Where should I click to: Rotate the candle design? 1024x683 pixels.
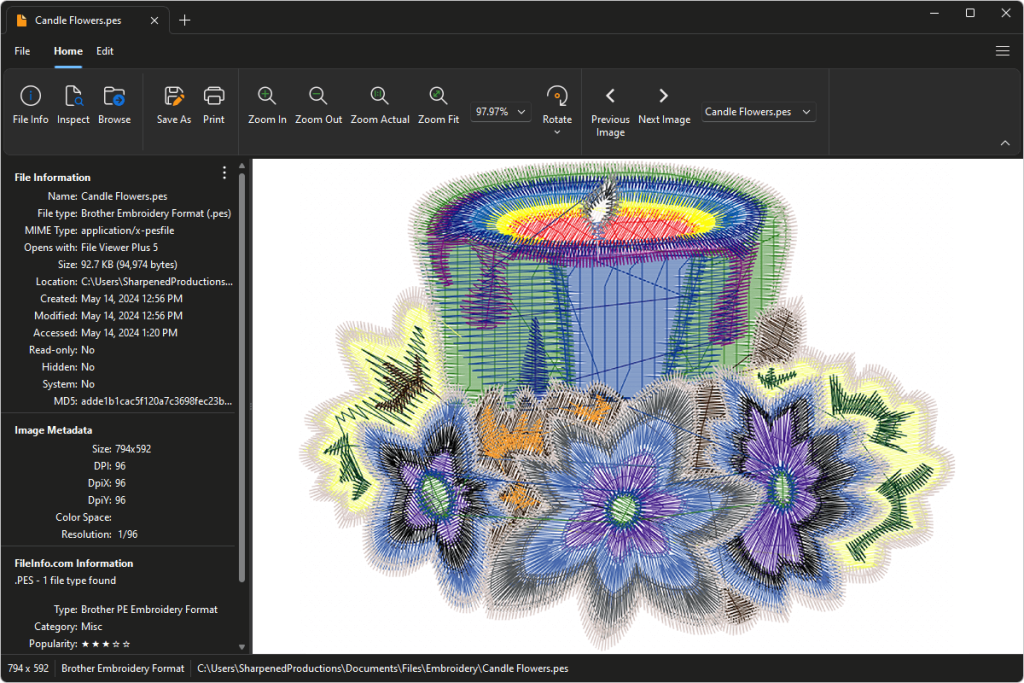(x=557, y=100)
